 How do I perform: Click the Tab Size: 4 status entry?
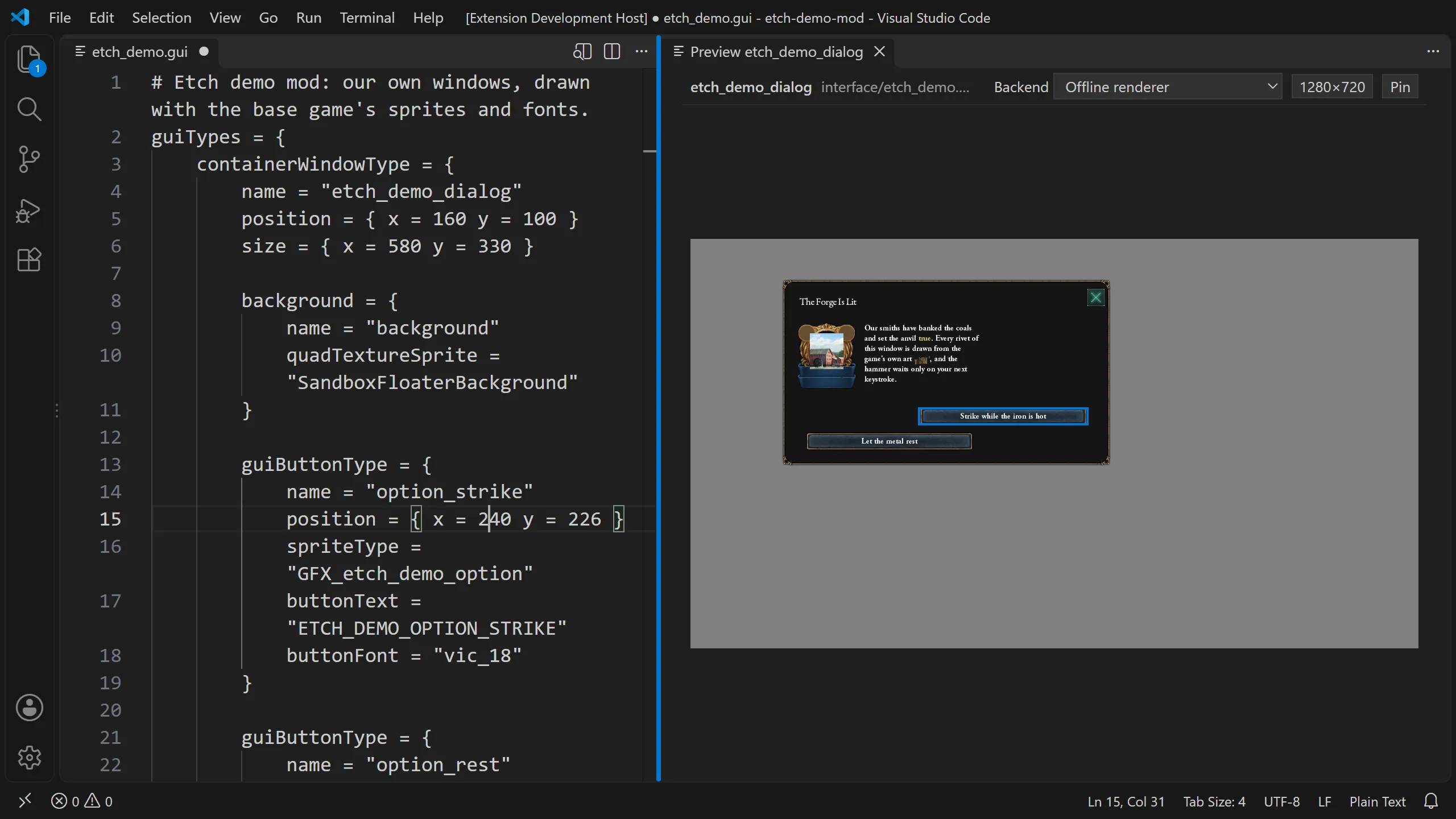pyautogui.click(x=1214, y=801)
